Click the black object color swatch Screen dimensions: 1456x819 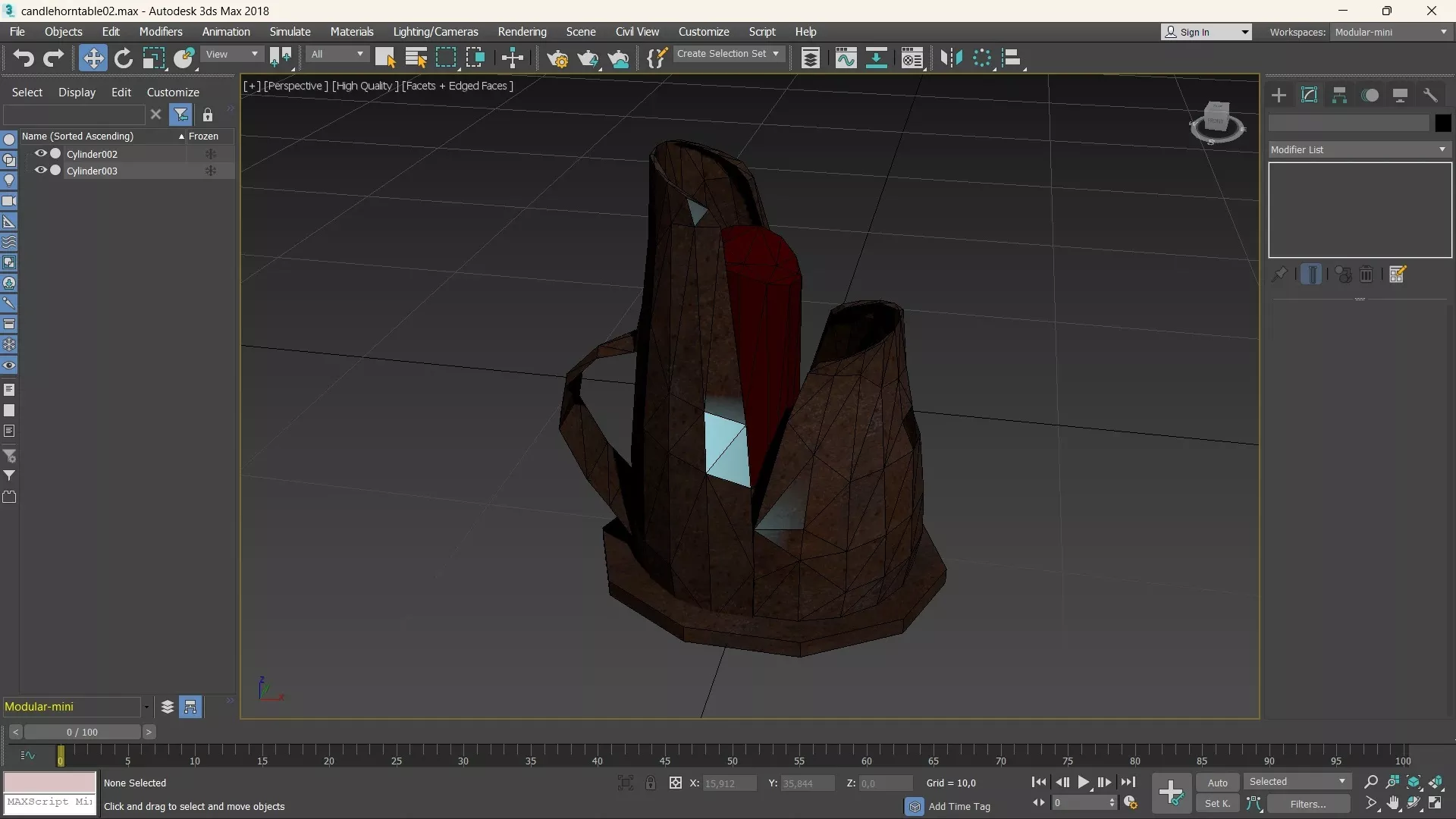tap(1442, 123)
